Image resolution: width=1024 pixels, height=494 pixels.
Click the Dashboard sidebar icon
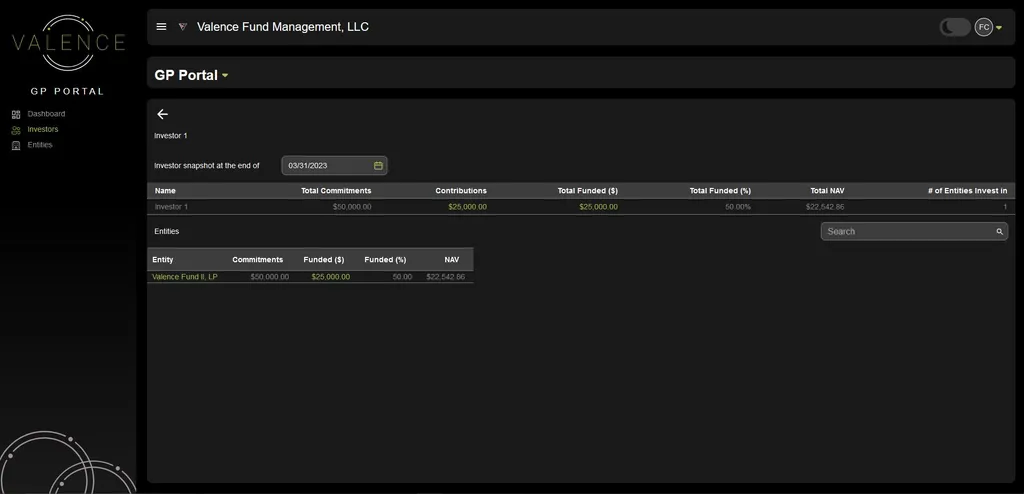pos(16,114)
